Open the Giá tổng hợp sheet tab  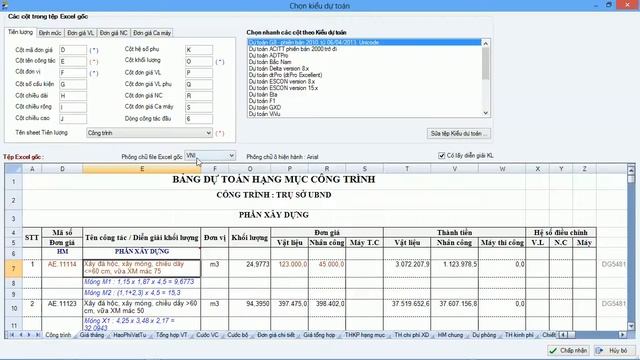319,335
